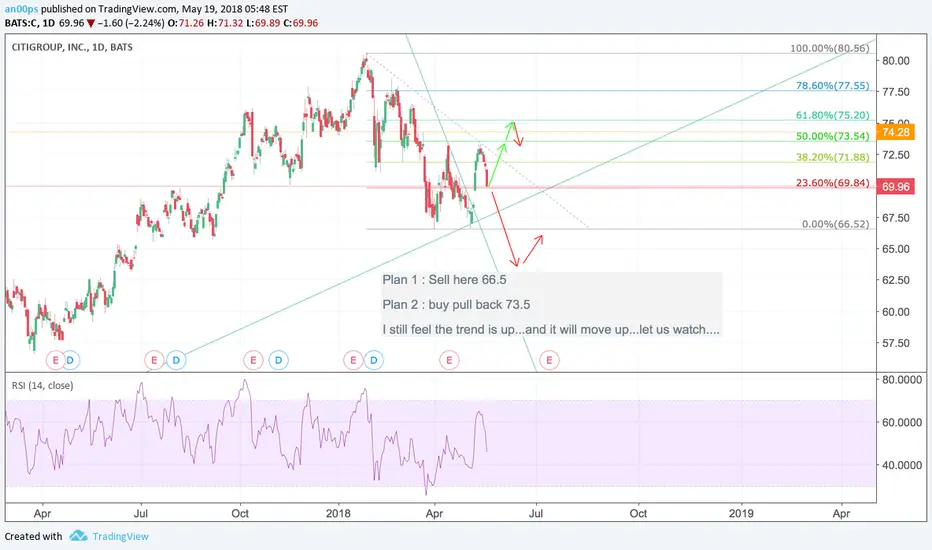This screenshot has height=550, width=932.
Task: Click the 38.20%(71.88) Fibonacci label
Action: tap(833, 157)
